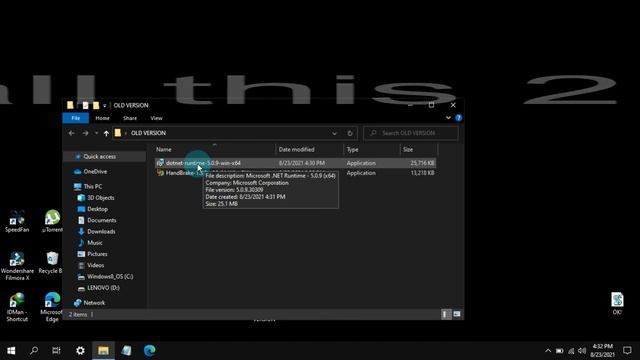Open Settings from taskbar
640x360 pixels.
[x=80, y=350]
